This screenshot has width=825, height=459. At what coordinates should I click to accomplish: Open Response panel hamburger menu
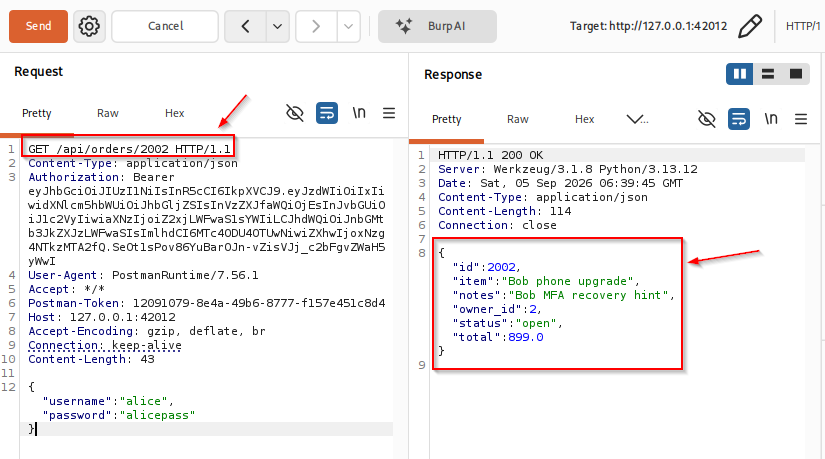click(801, 119)
